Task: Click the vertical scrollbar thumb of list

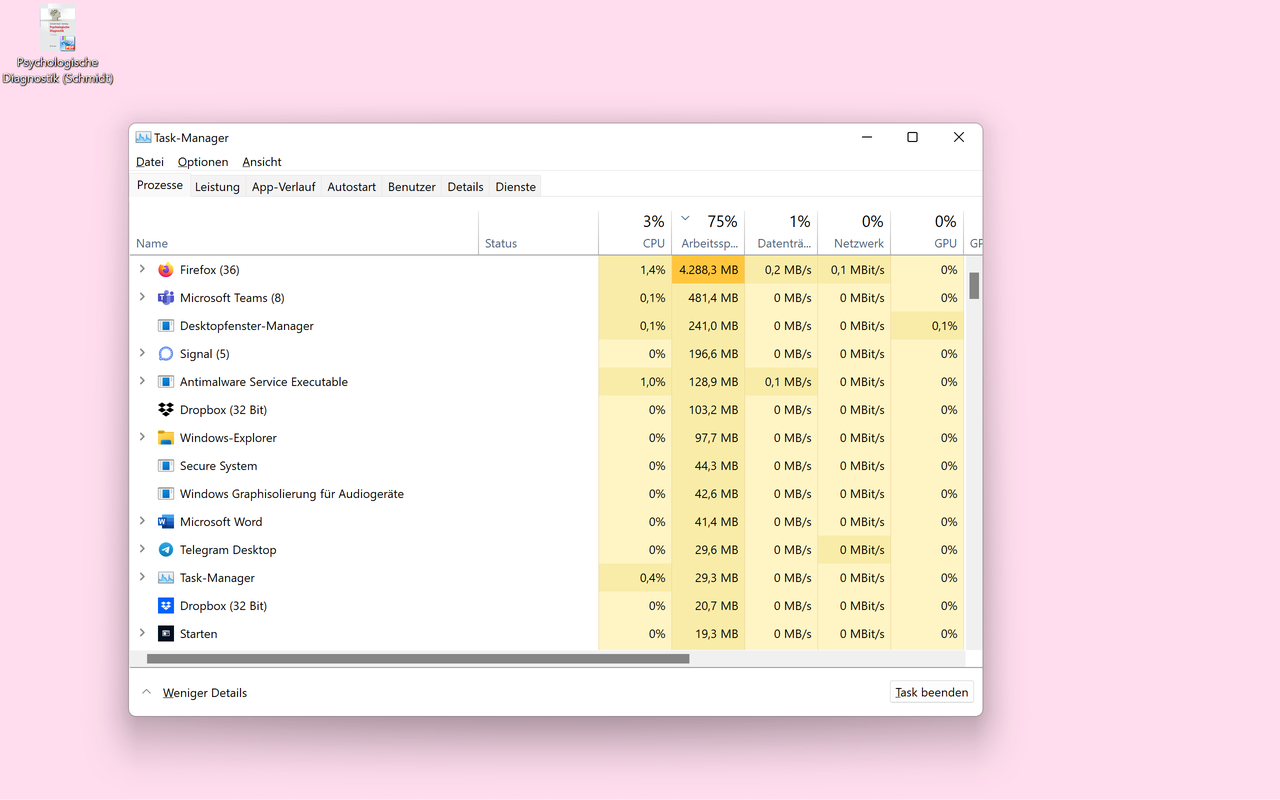Action: [x=974, y=286]
